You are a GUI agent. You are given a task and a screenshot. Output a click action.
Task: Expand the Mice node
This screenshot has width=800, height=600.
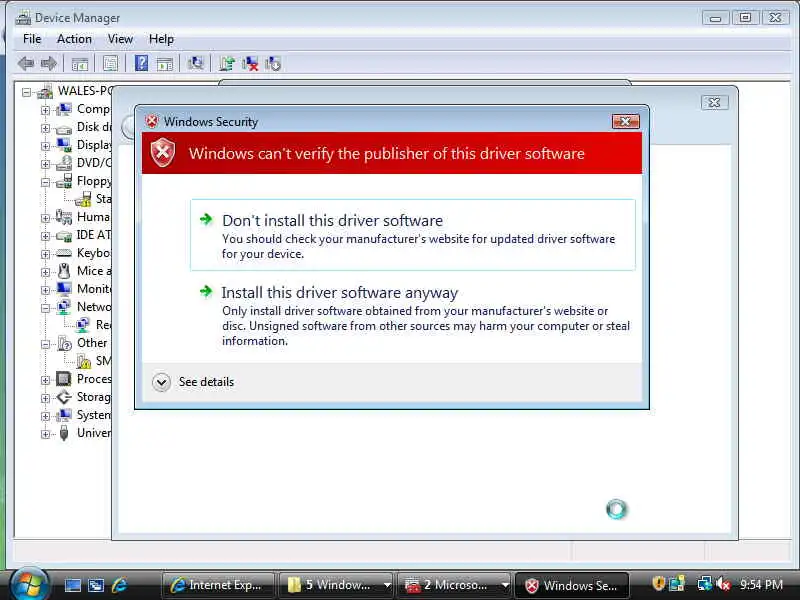(x=45, y=272)
